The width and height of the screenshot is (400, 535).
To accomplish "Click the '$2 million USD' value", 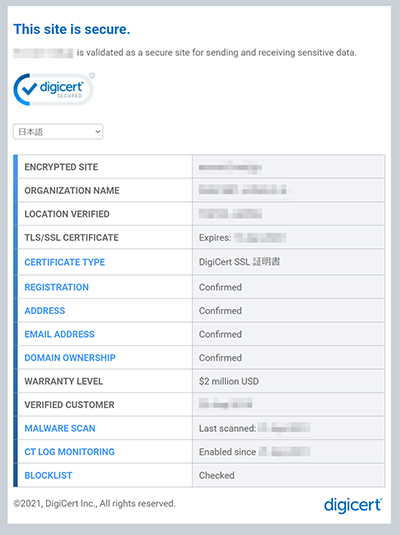I will click(229, 381).
